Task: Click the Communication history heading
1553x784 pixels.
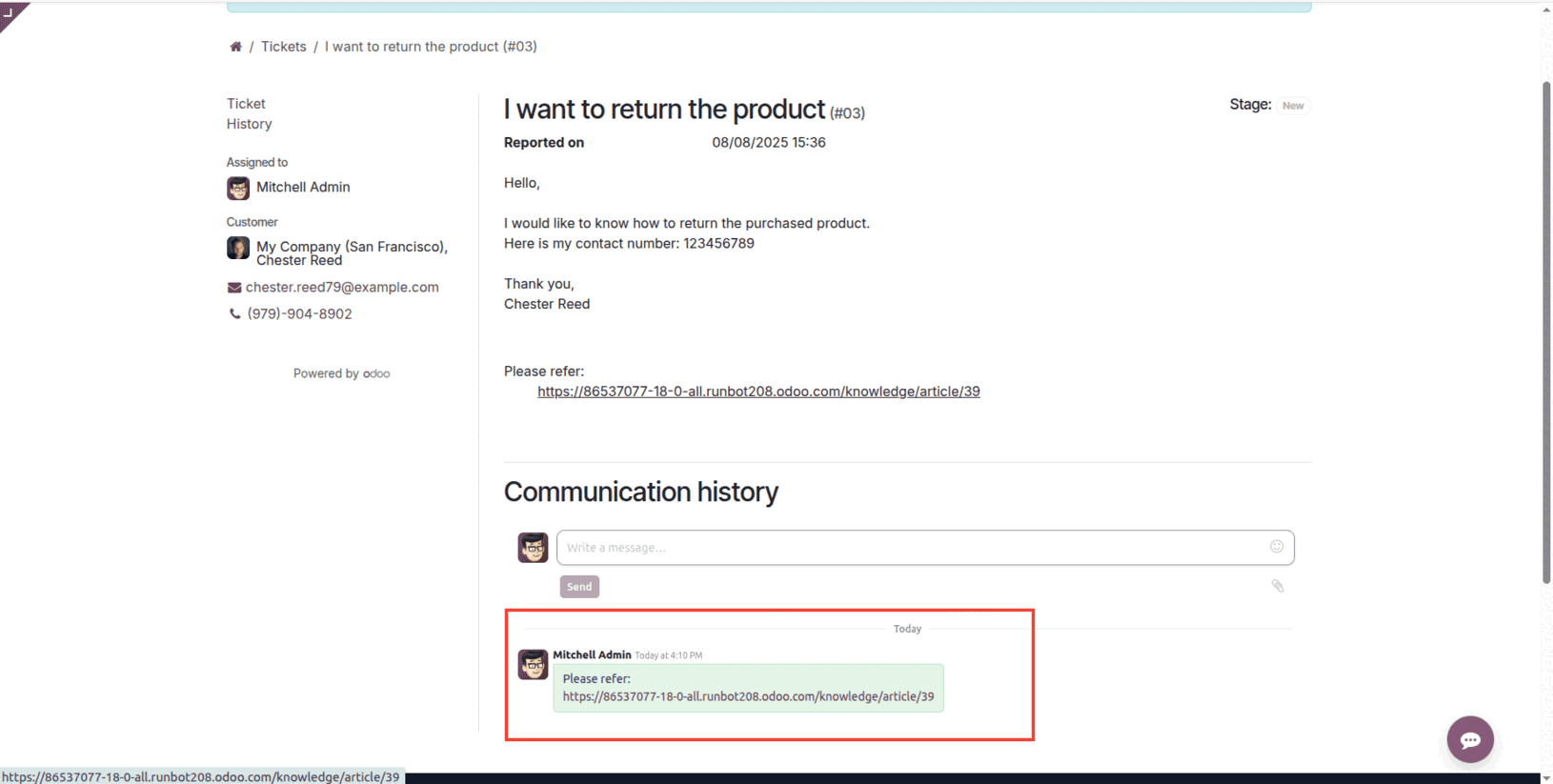Action: tap(641, 492)
